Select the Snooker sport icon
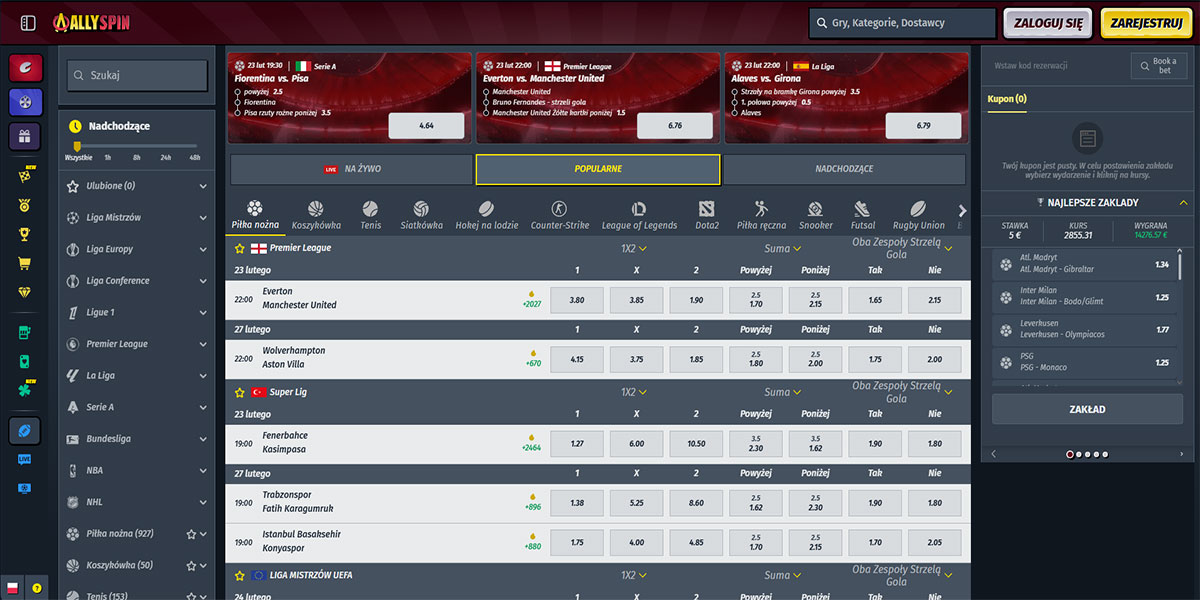This screenshot has width=1200, height=600. point(815,215)
